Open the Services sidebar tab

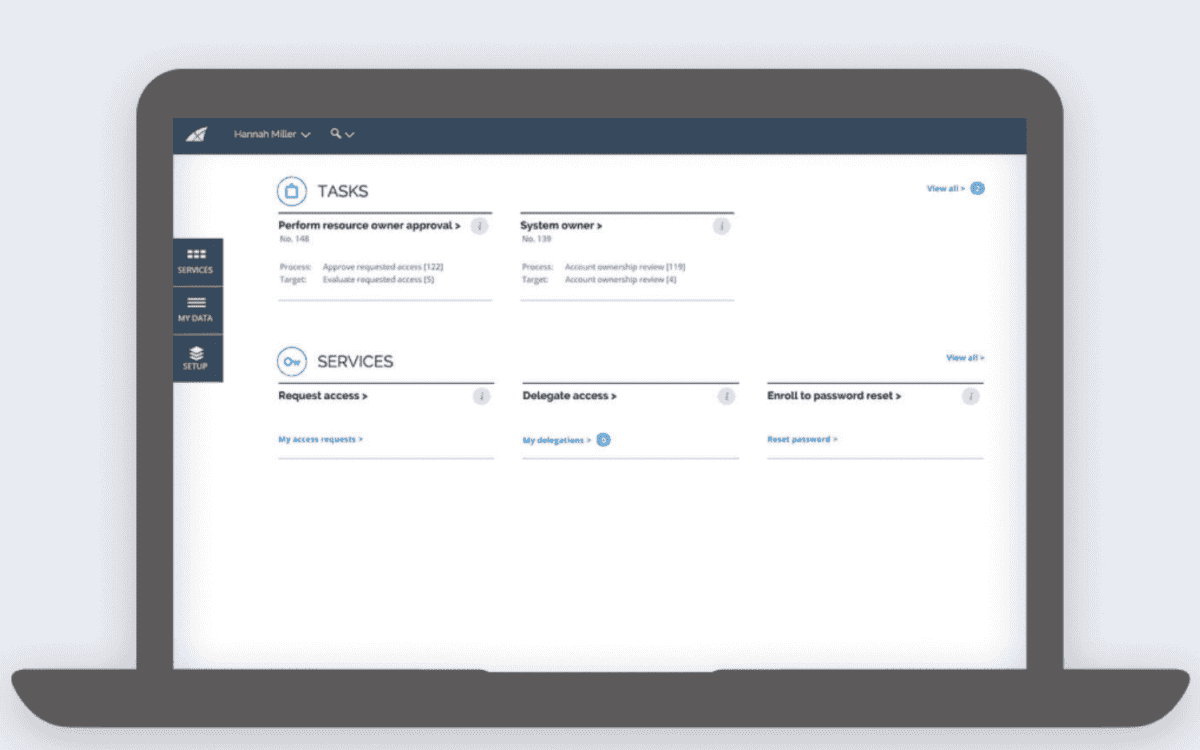pos(198,261)
